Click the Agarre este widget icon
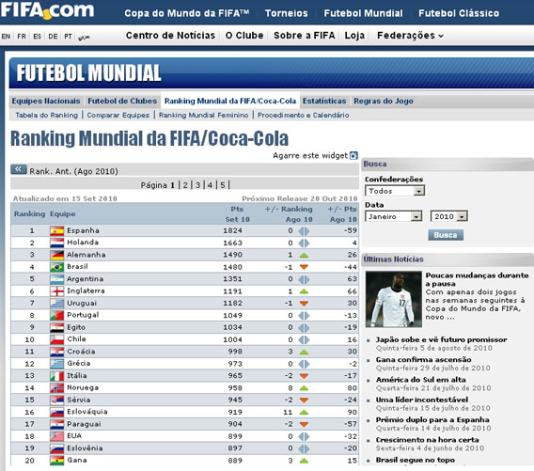Viewport: 534px width, 471px height. click(x=354, y=156)
